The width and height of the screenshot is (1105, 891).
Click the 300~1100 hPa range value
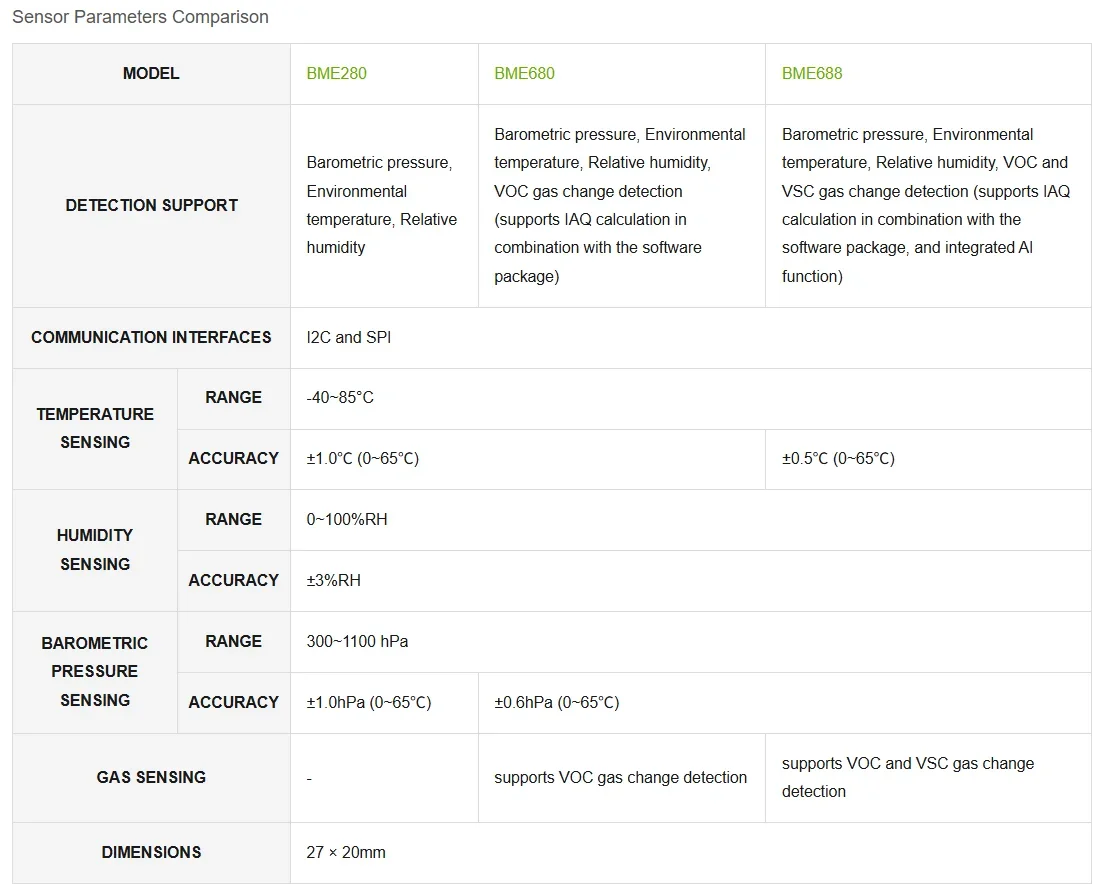tap(357, 641)
